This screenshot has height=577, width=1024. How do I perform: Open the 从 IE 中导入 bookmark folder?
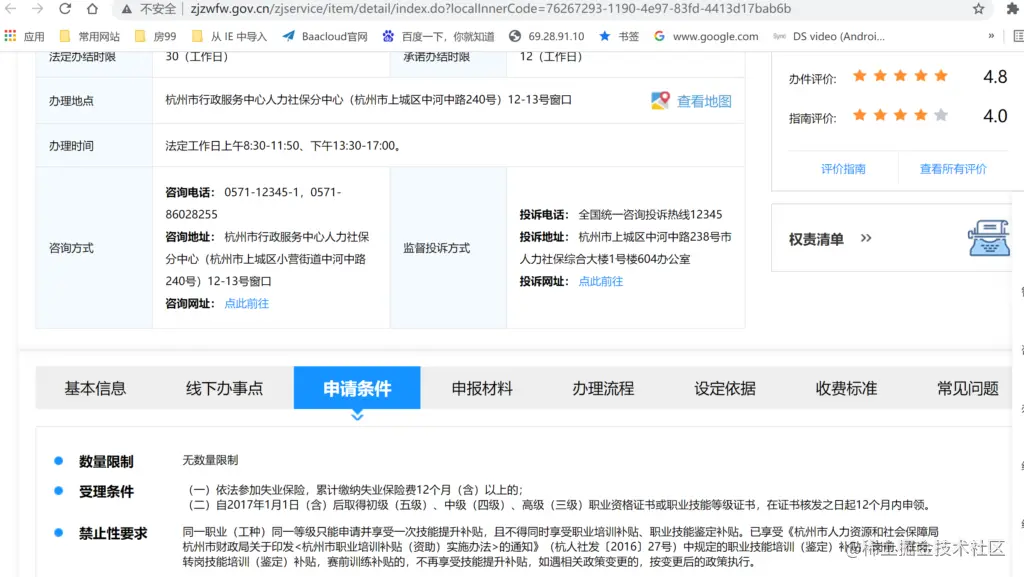(x=229, y=36)
